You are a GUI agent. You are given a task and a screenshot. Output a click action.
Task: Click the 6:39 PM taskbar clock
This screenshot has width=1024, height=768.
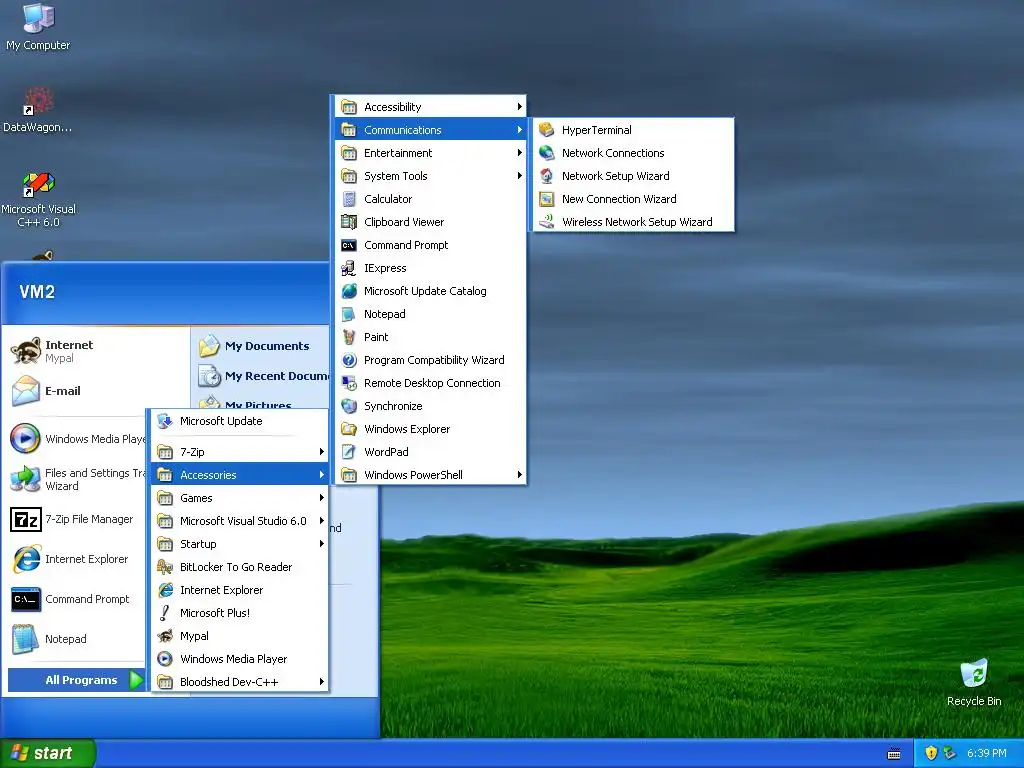click(x=987, y=753)
